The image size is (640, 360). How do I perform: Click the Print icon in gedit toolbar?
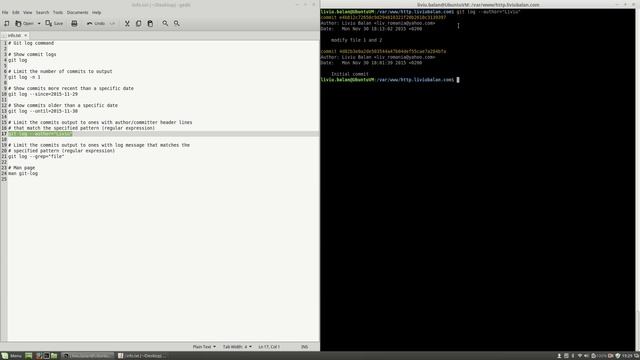coord(74,24)
